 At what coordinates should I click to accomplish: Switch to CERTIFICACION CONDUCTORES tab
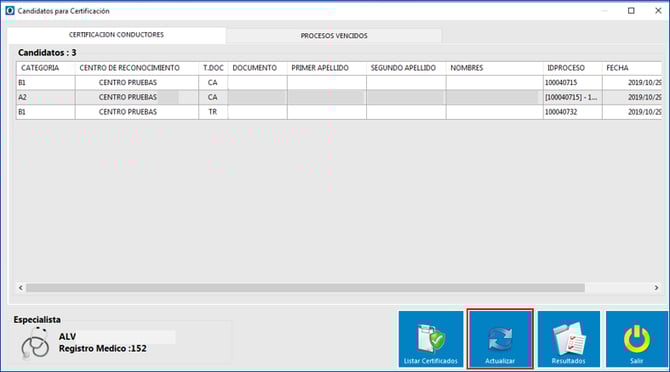click(116, 35)
